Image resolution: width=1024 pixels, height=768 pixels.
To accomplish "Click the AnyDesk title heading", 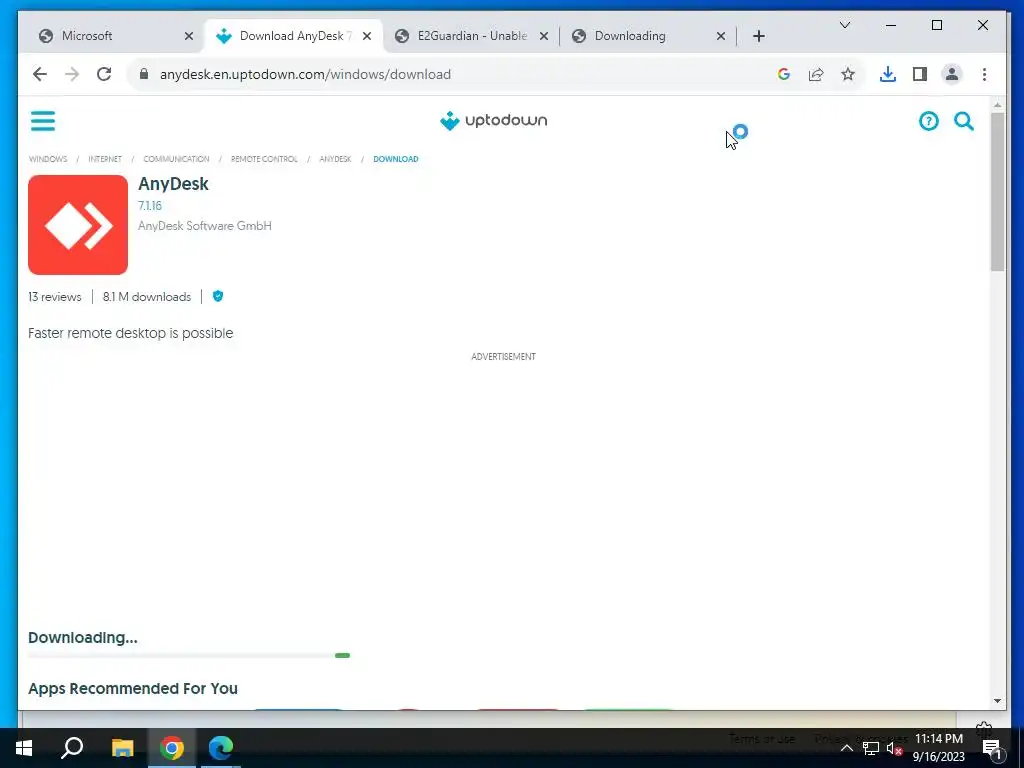I will pos(173,184).
